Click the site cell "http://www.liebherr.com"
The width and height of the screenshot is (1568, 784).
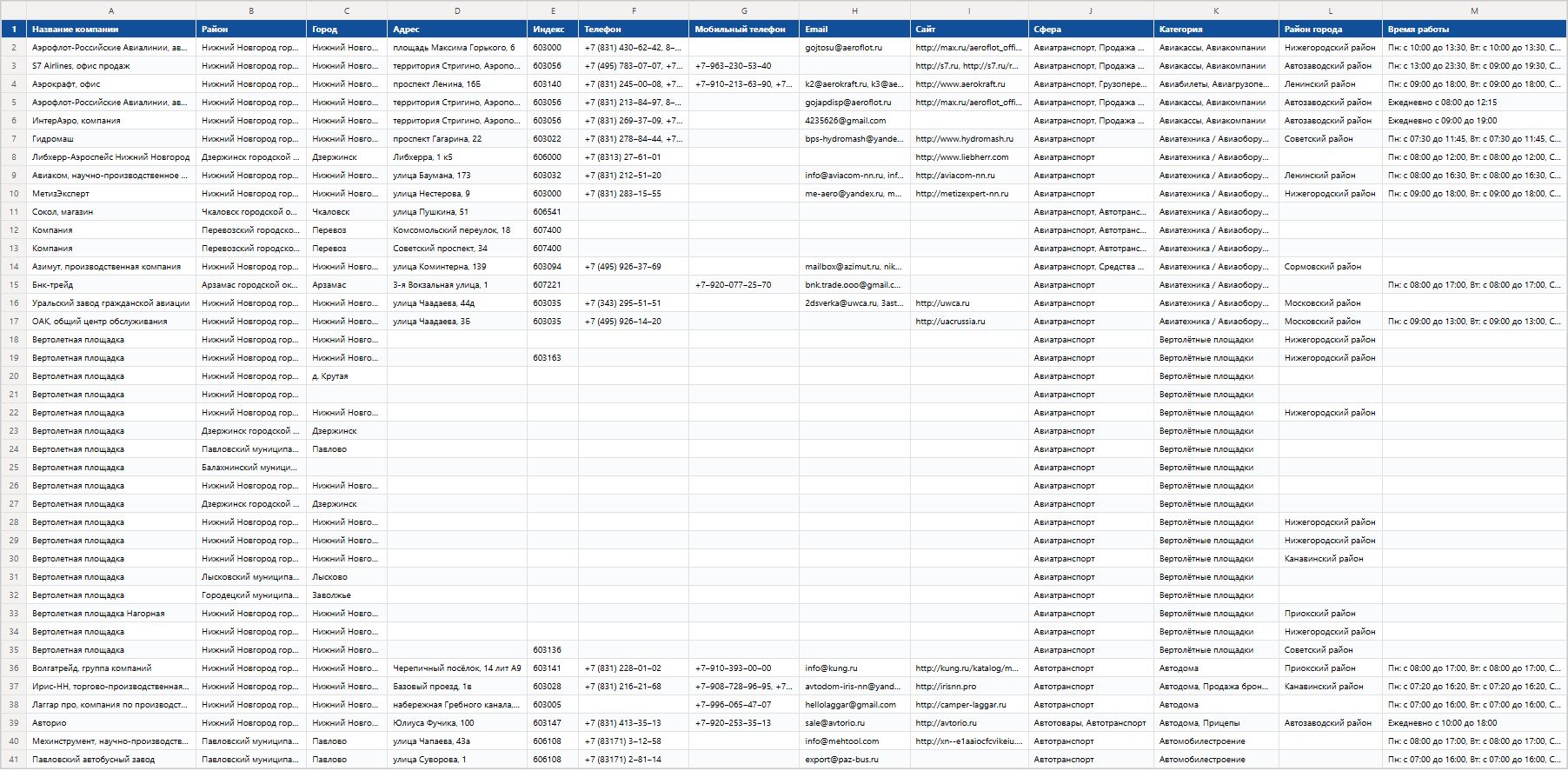point(969,157)
